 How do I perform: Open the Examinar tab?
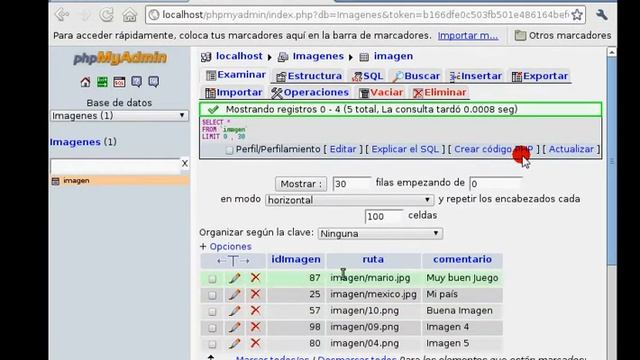pos(236,75)
